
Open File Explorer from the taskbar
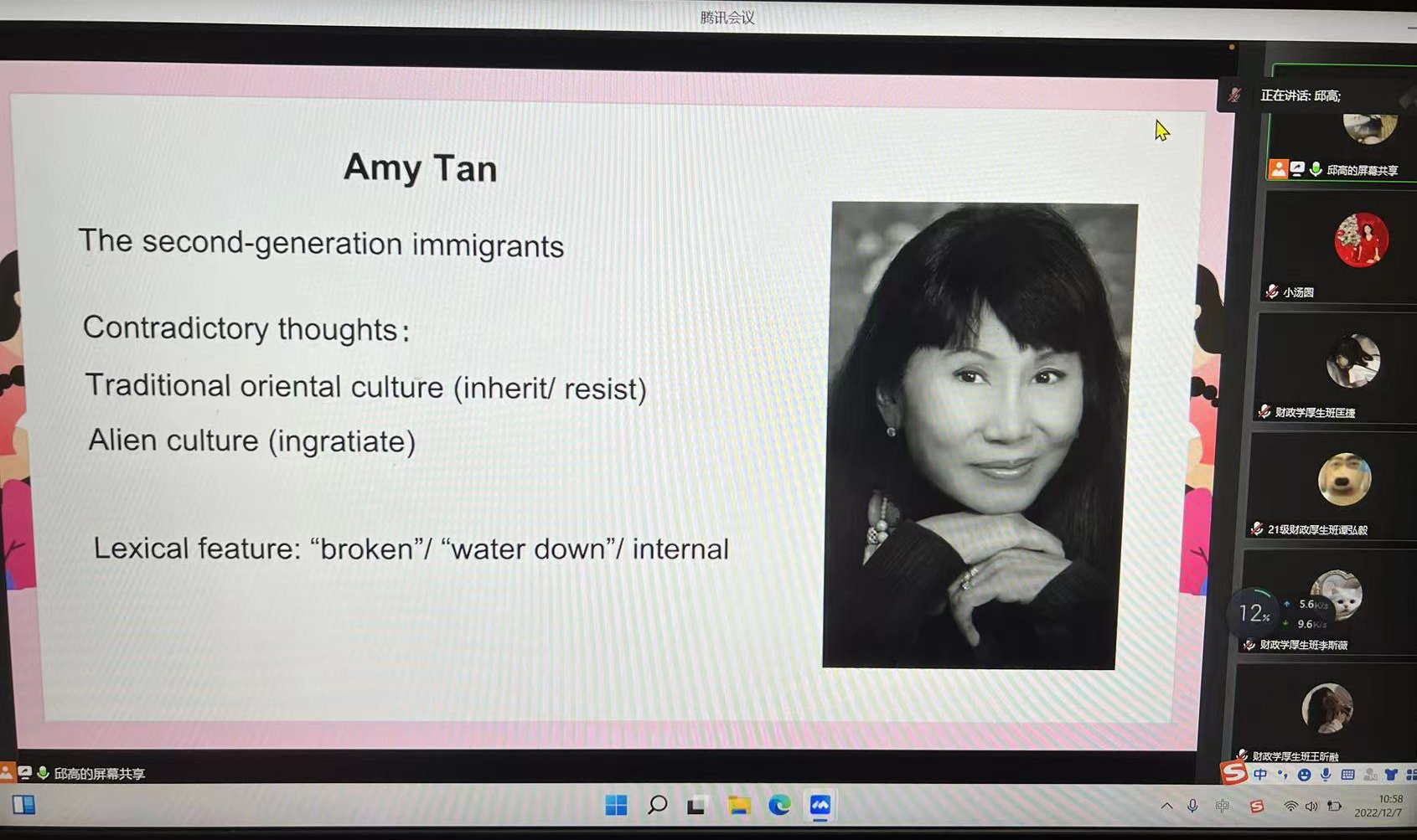(x=738, y=806)
